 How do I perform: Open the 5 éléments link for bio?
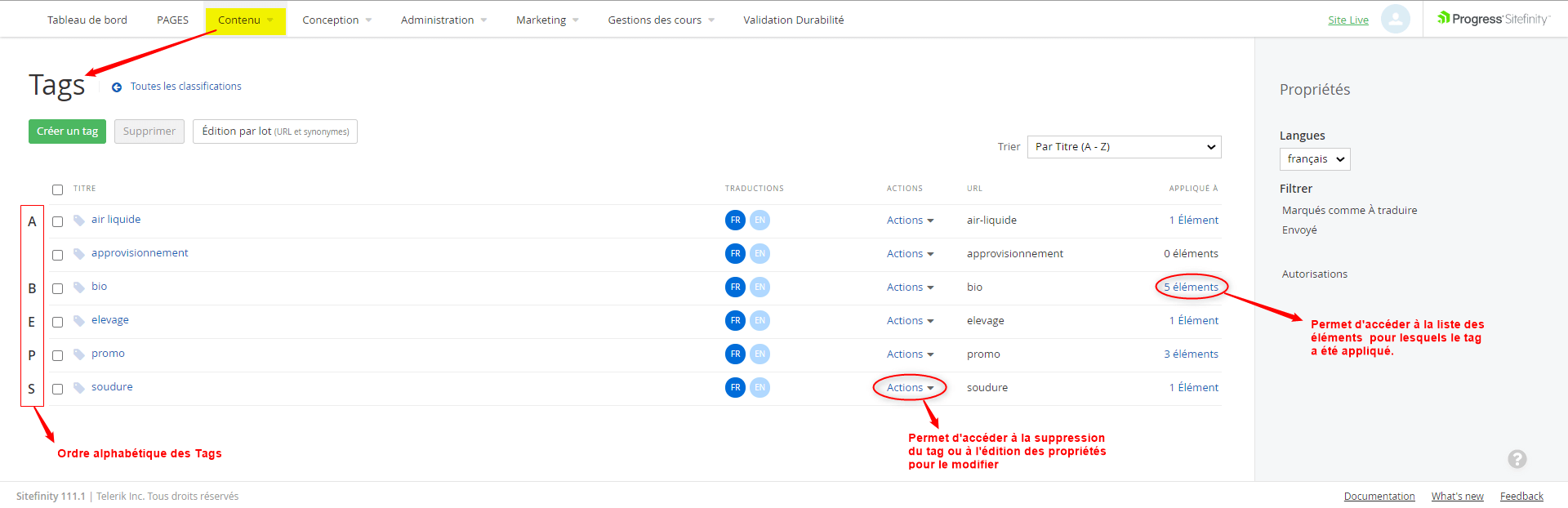tap(1191, 287)
